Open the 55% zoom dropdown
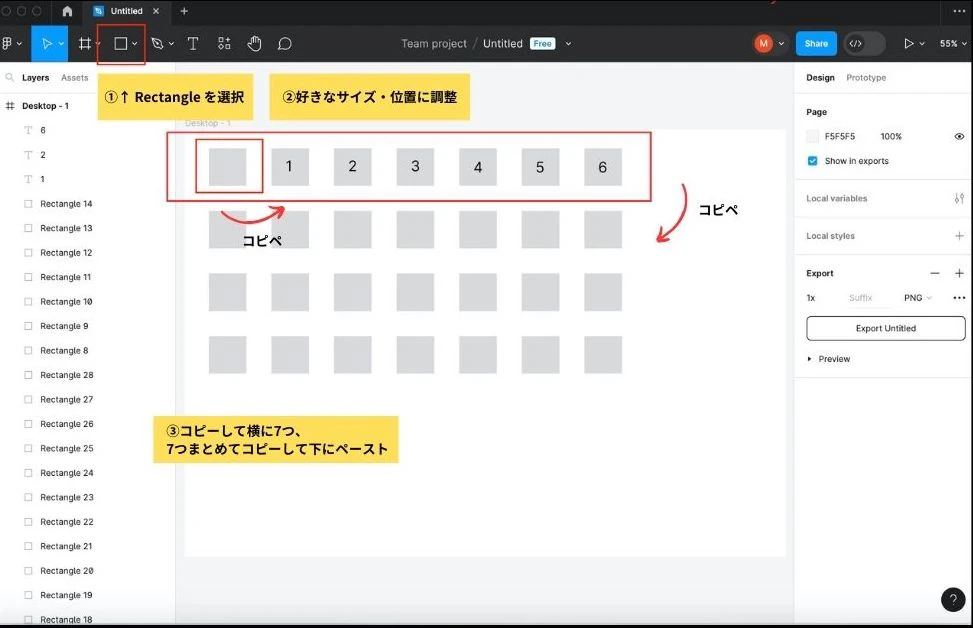 (x=953, y=43)
